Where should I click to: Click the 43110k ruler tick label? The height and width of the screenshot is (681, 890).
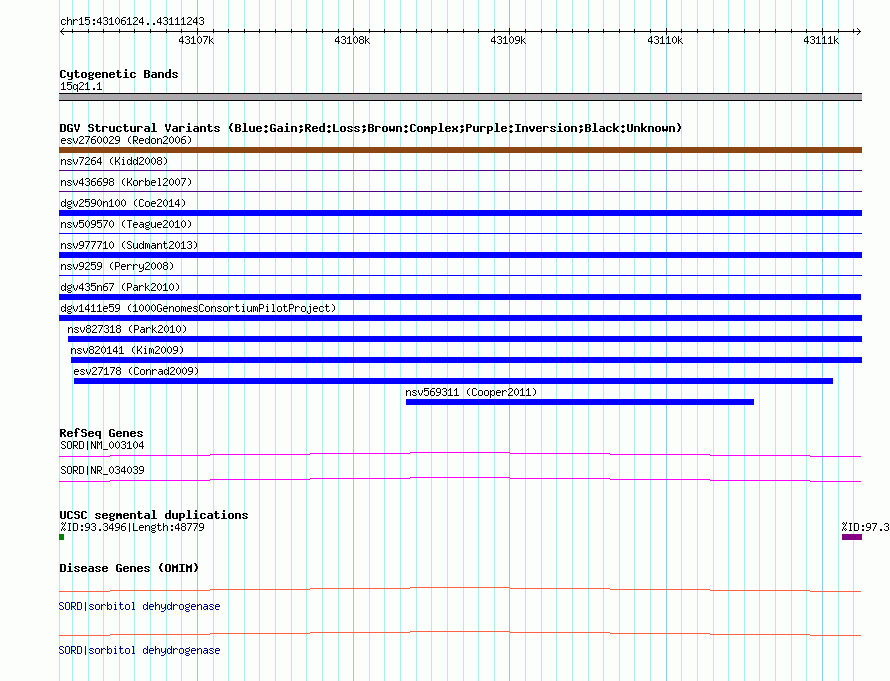[x=665, y=40]
